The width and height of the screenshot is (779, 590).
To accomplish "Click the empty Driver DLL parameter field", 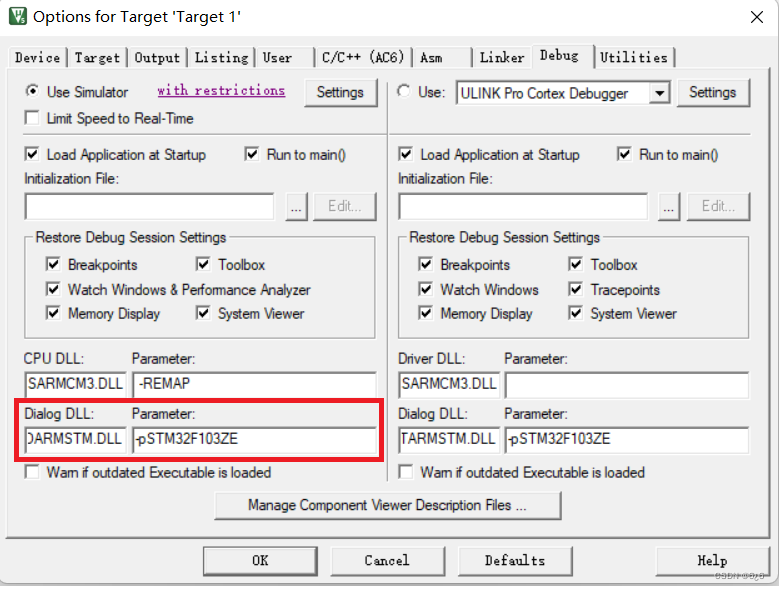I will (626, 384).
